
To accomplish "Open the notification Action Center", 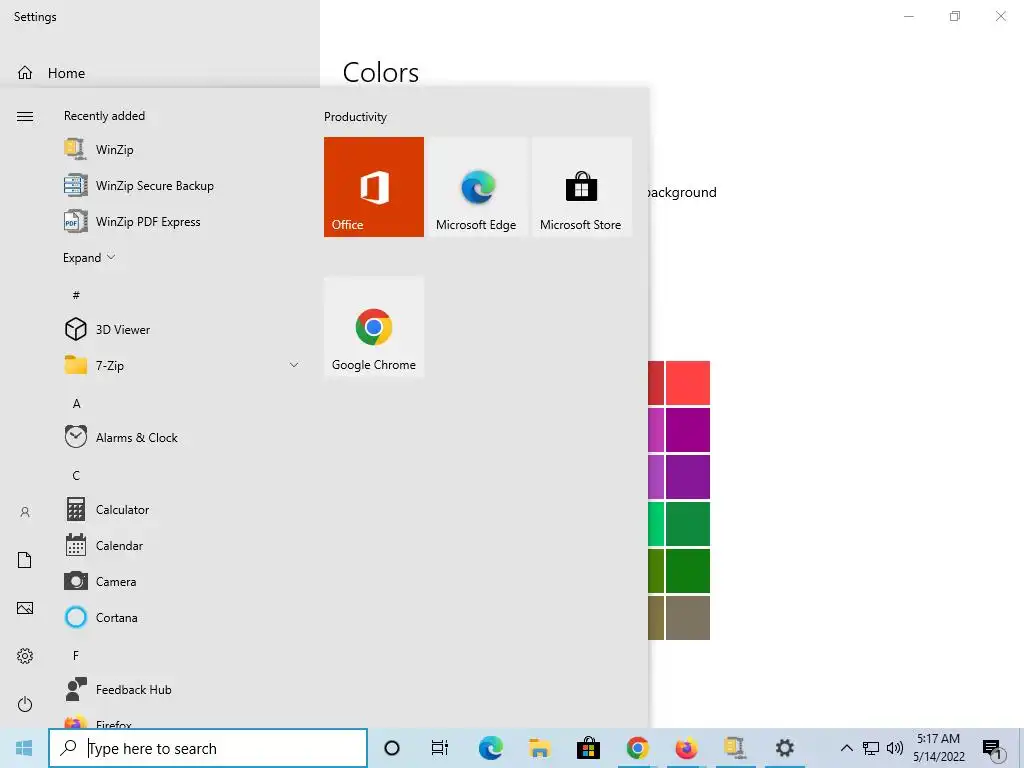I will (993, 749).
